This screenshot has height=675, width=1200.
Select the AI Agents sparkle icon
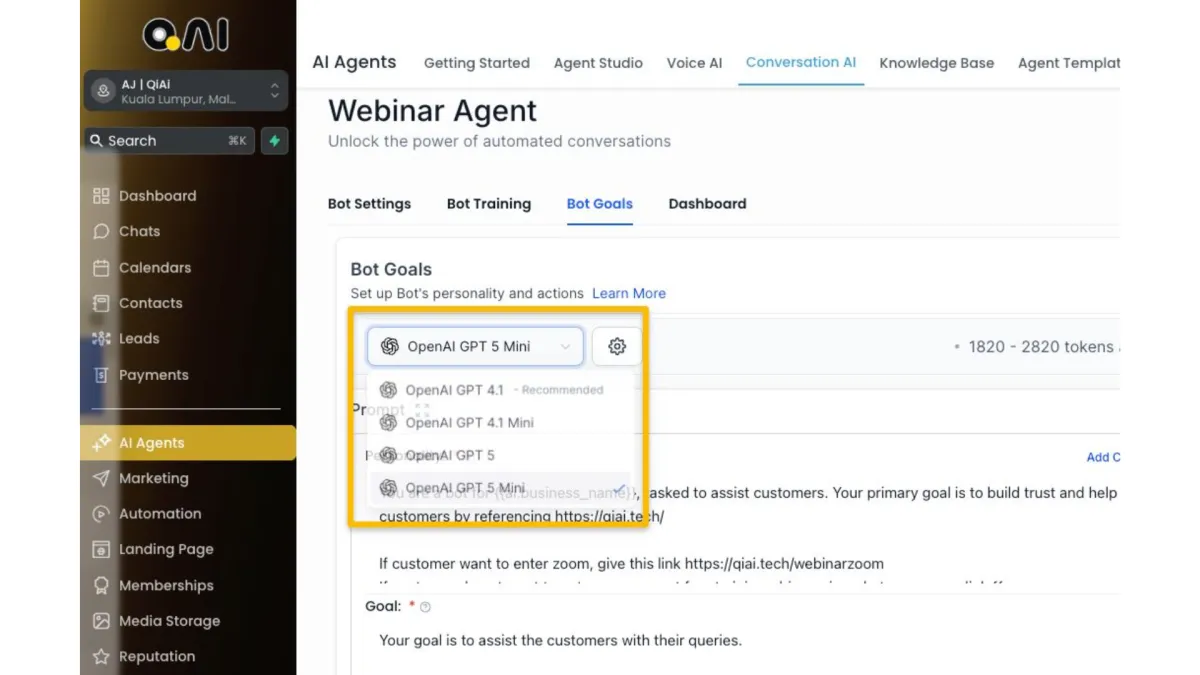(x=101, y=443)
